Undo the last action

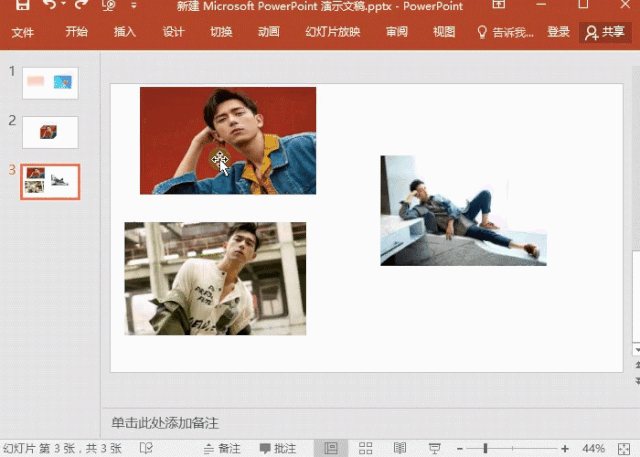pos(49,4)
